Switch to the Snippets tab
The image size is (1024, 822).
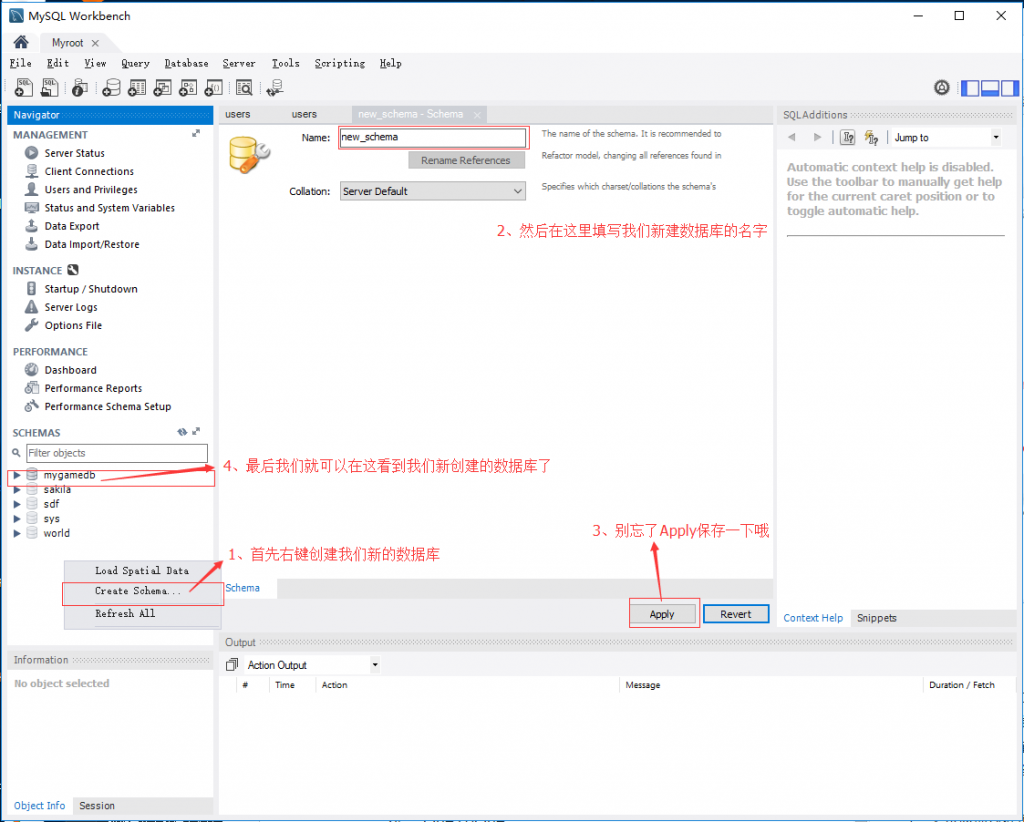tap(877, 618)
